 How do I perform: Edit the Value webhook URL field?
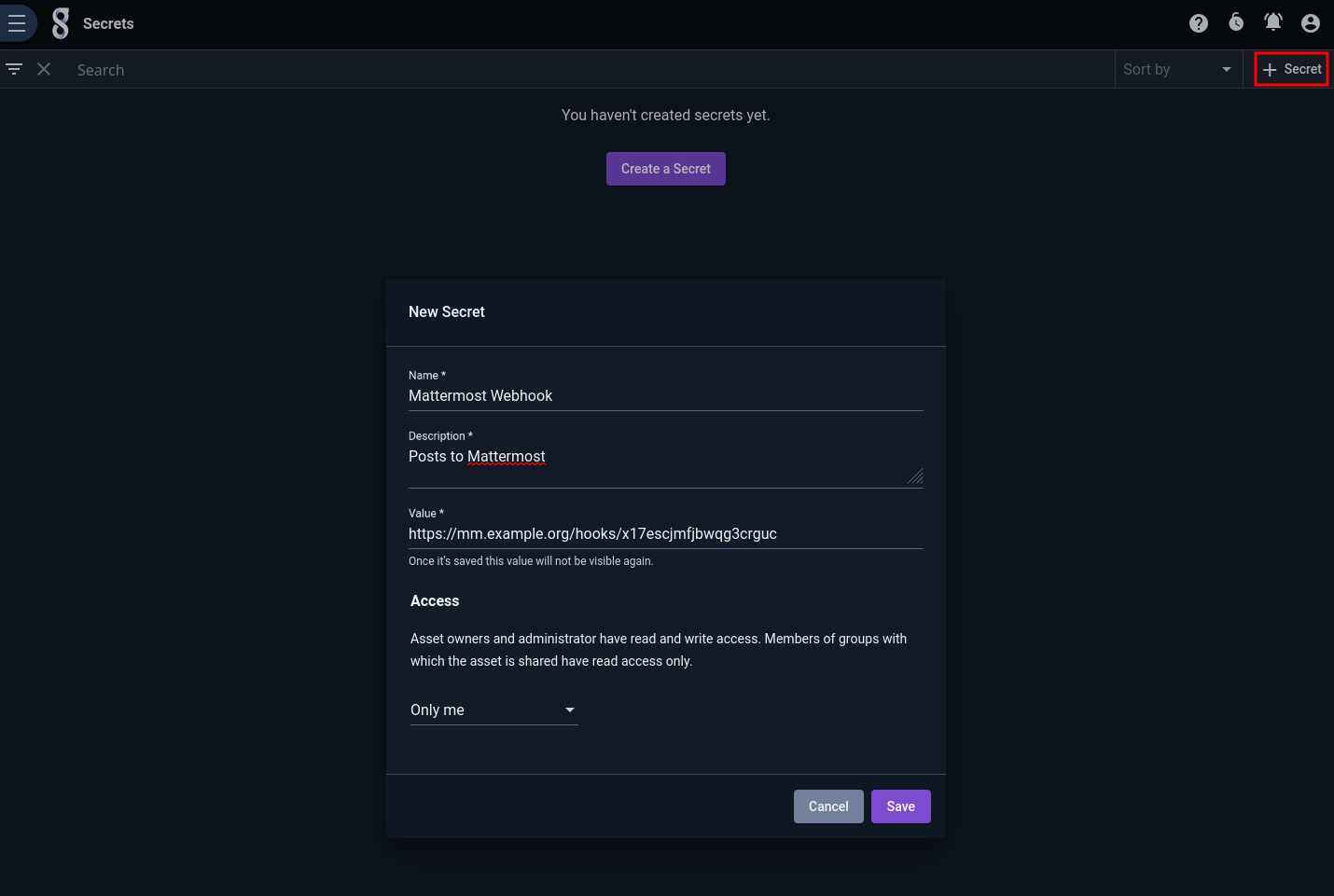tap(666, 534)
